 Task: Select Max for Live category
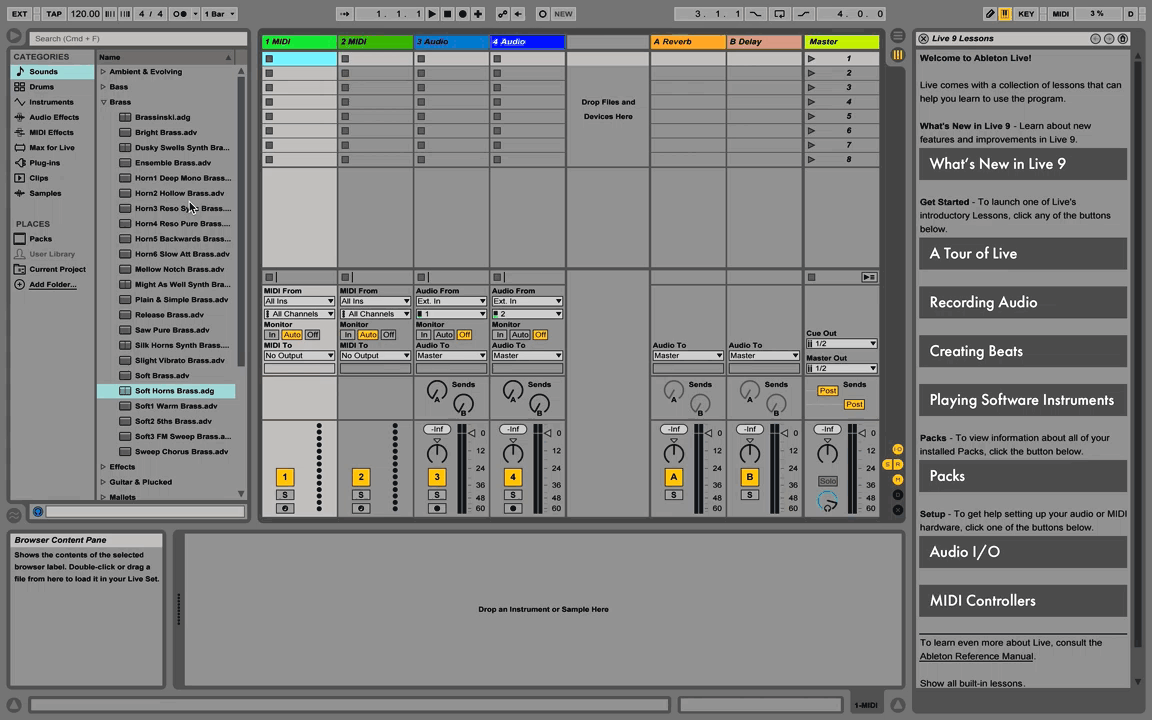point(52,148)
